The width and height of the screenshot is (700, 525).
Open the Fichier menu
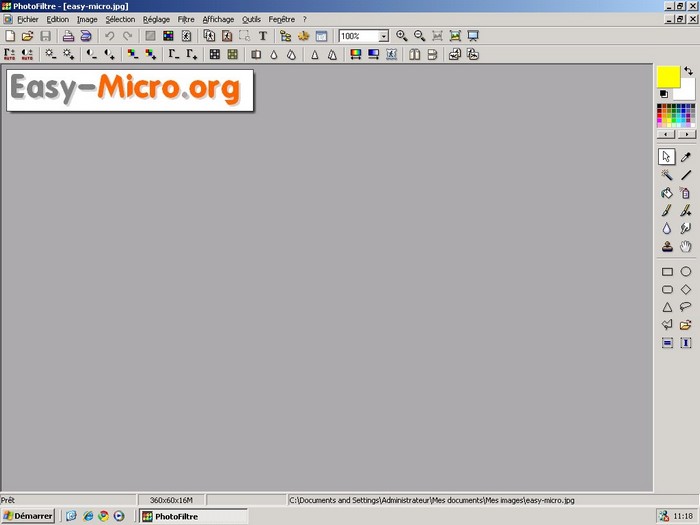[28, 19]
